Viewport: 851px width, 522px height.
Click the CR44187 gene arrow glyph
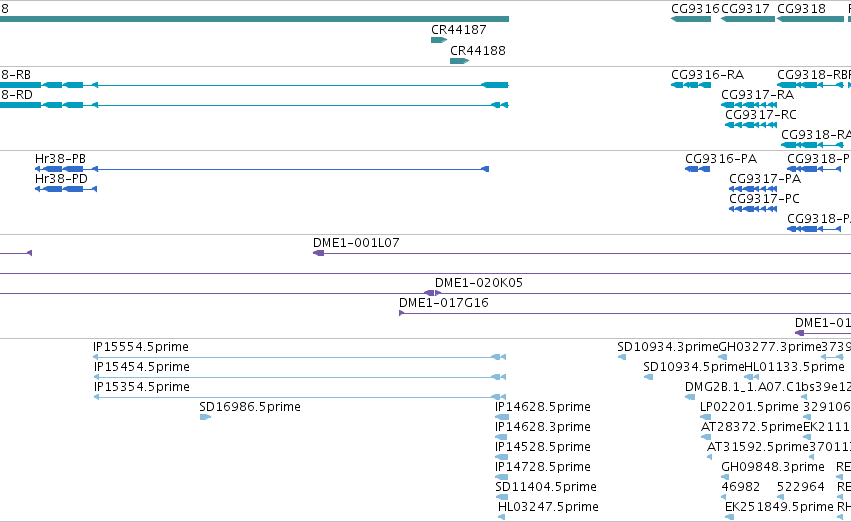pos(439,40)
